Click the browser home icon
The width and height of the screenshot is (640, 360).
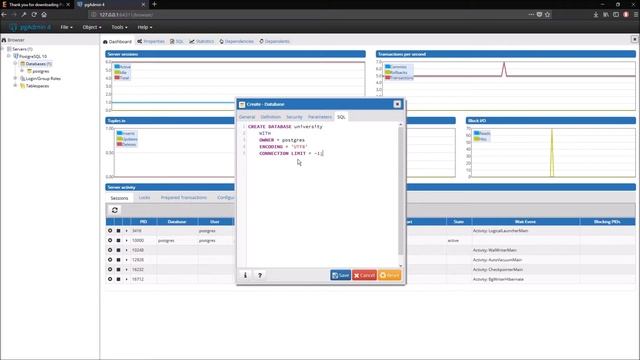coord(44,14)
